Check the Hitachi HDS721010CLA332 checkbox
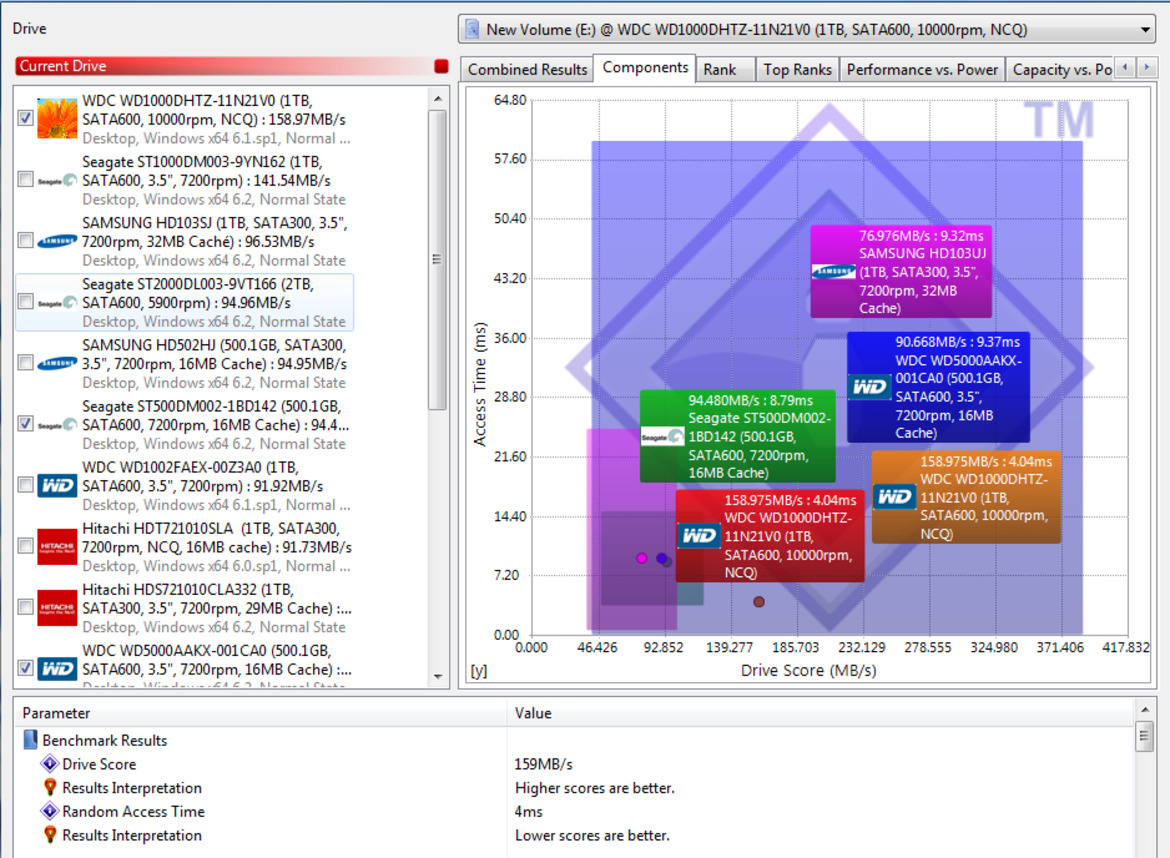Viewport: 1170px width, 858px height. tap(25, 607)
